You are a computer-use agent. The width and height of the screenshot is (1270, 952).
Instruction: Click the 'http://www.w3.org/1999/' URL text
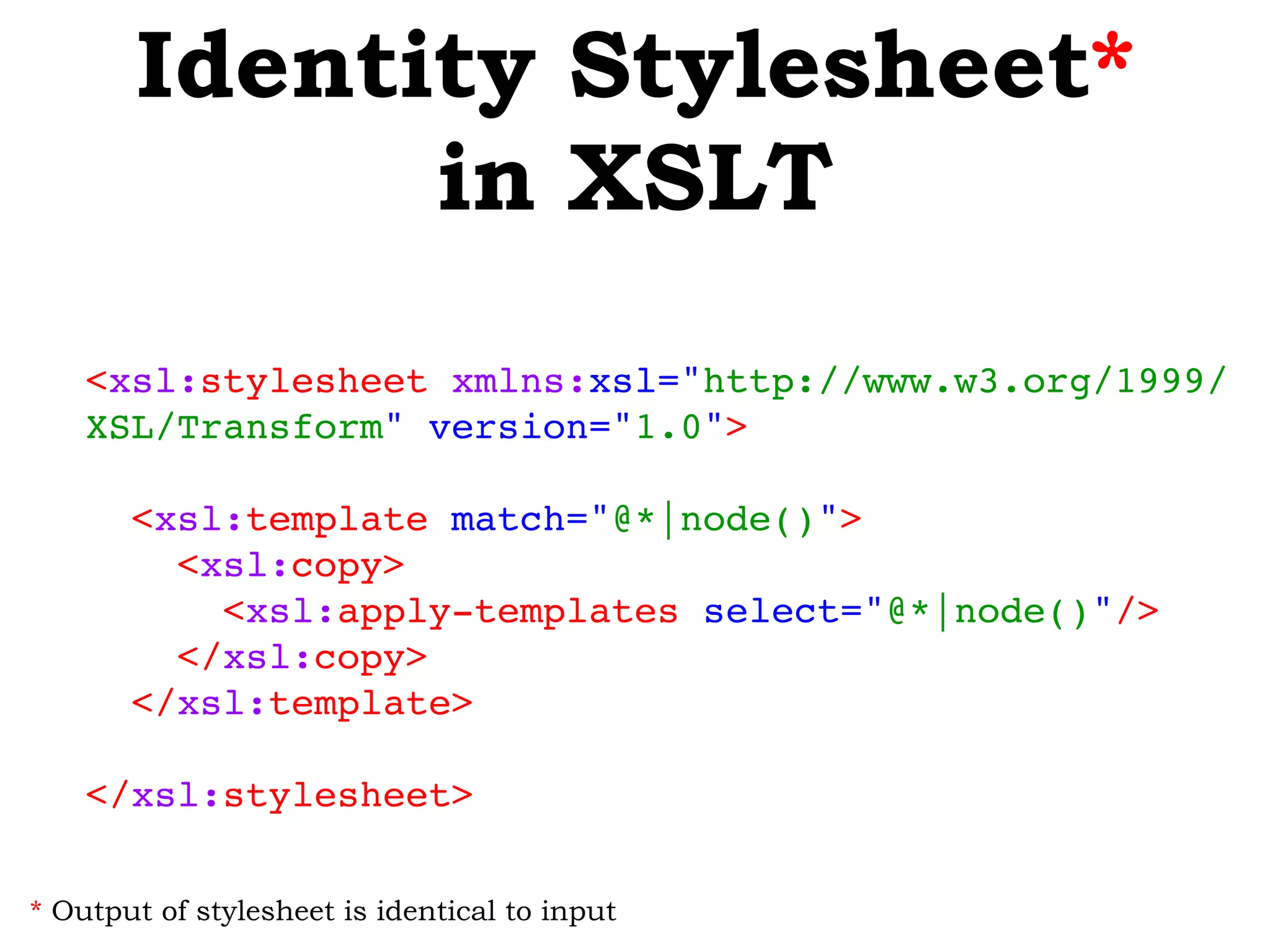pos(964,382)
